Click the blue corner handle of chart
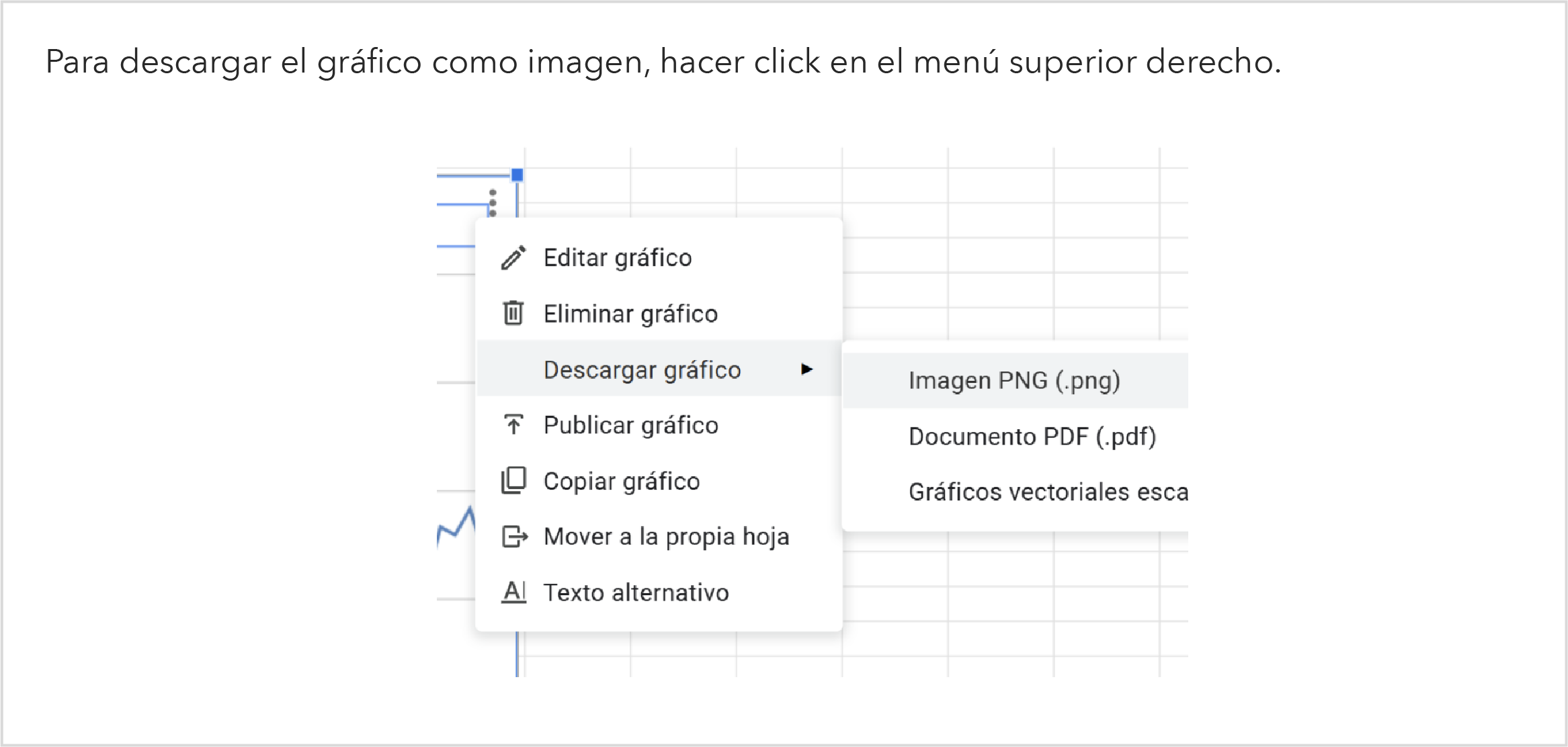Viewport: 1568px width, 747px height. pos(517,175)
